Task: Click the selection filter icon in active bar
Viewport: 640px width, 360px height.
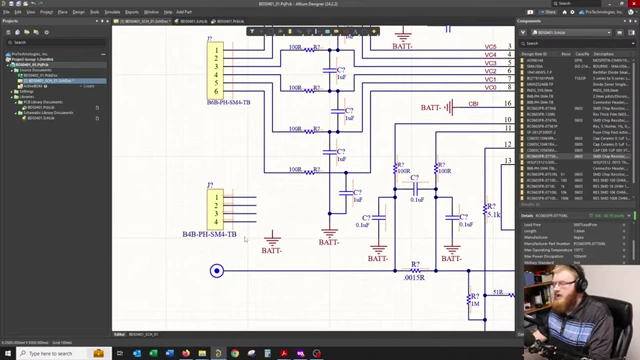Action: point(252,31)
